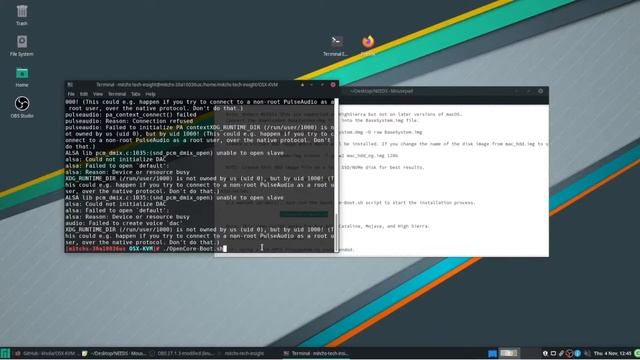Click the red circle tray icon

tap(569, 353)
